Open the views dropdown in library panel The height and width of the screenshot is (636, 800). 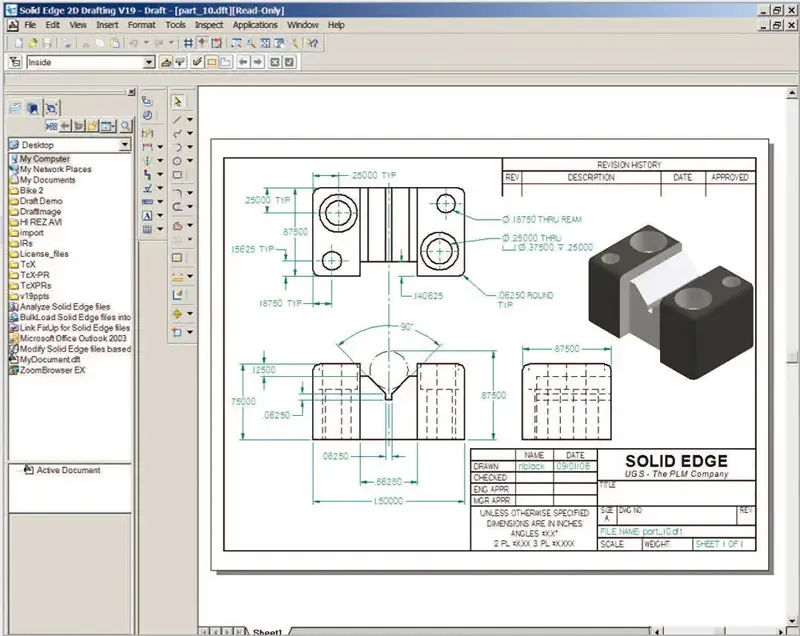(108, 125)
